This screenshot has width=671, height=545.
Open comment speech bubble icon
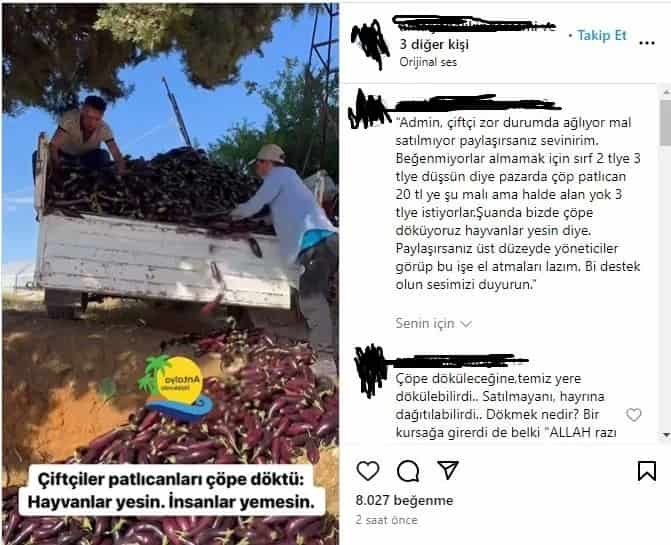[408, 471]
